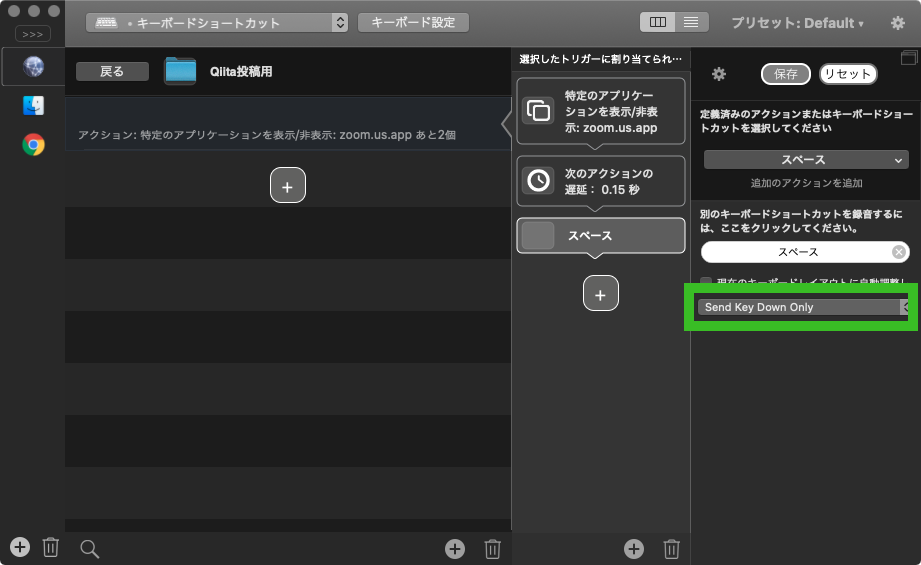Select the 0.15 second delay action card
The height and width of the screenshot is (565, 921).
click(x=601, y=181)
